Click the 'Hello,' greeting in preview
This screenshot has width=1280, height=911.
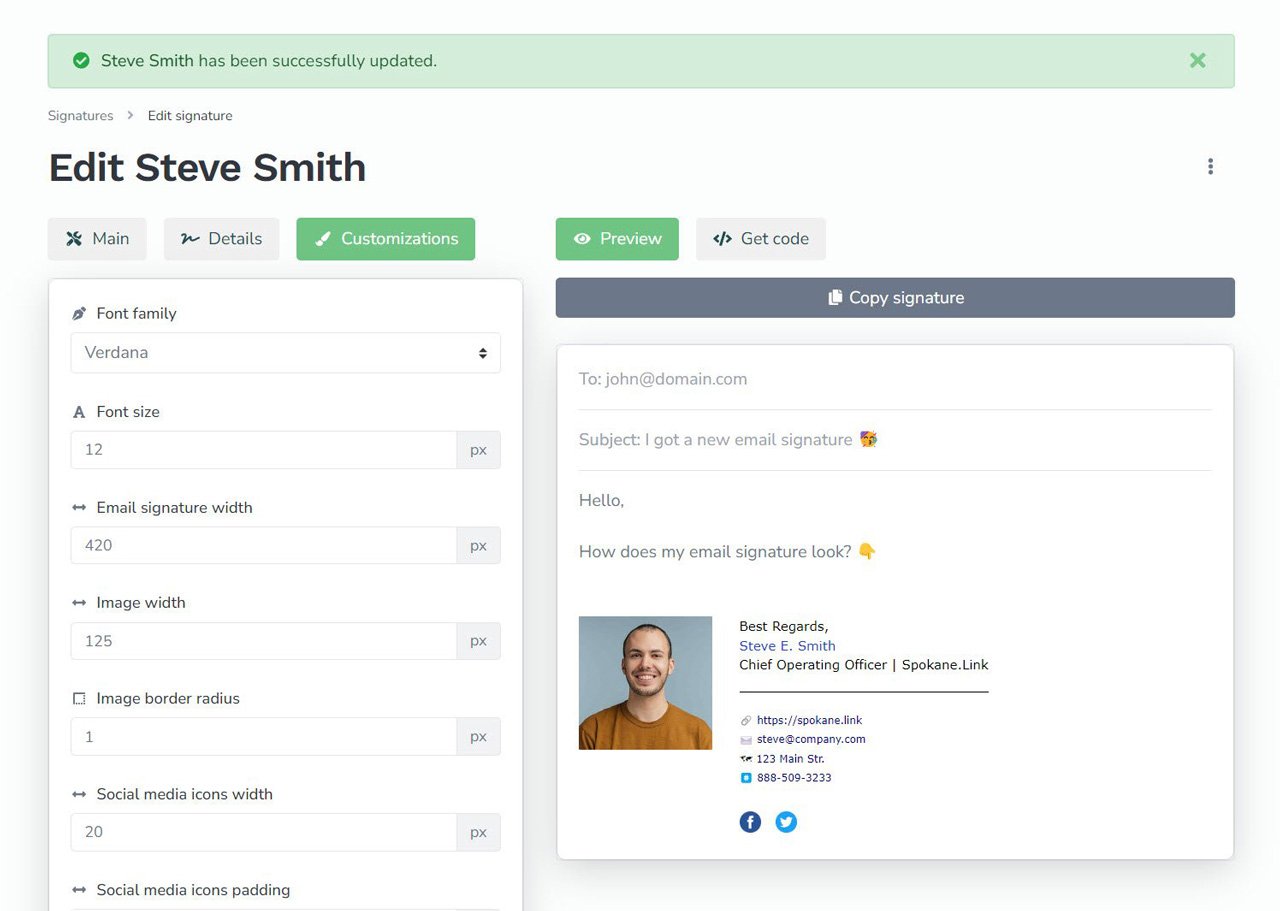601,500
